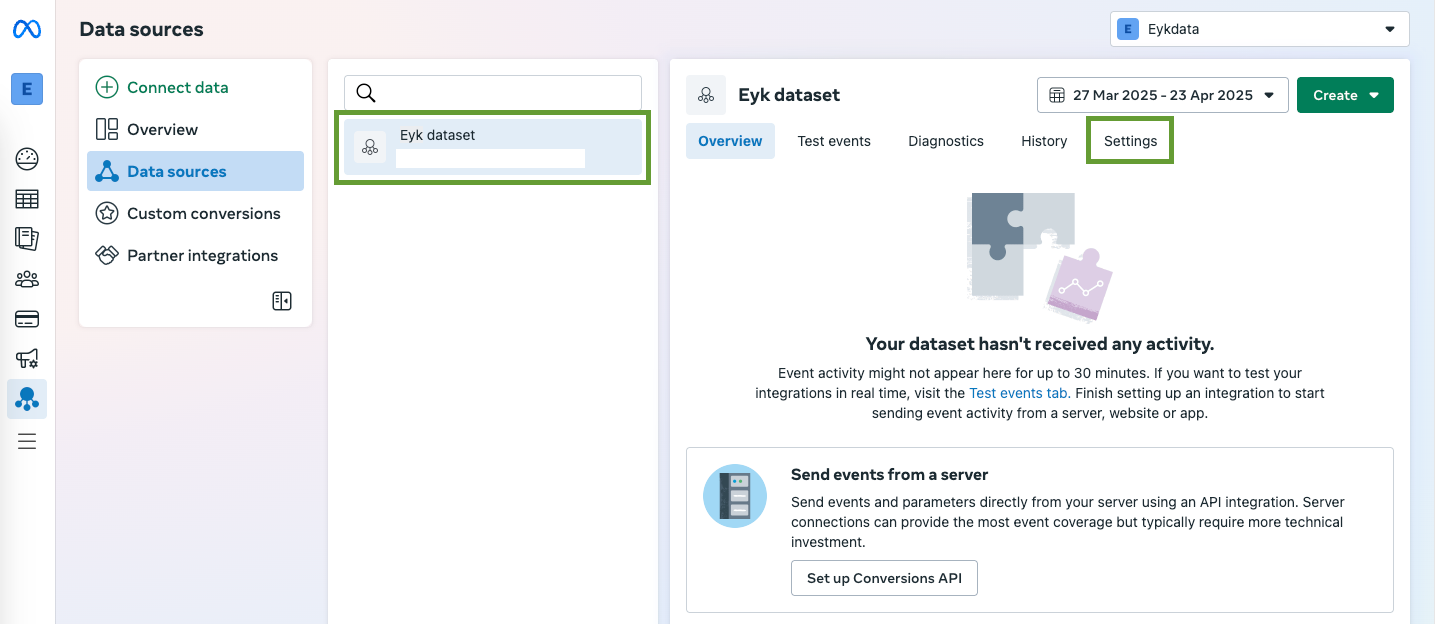Select Partner integrations in left menu
Viewport: 1435px width, 624px height.
coord(195,255)
